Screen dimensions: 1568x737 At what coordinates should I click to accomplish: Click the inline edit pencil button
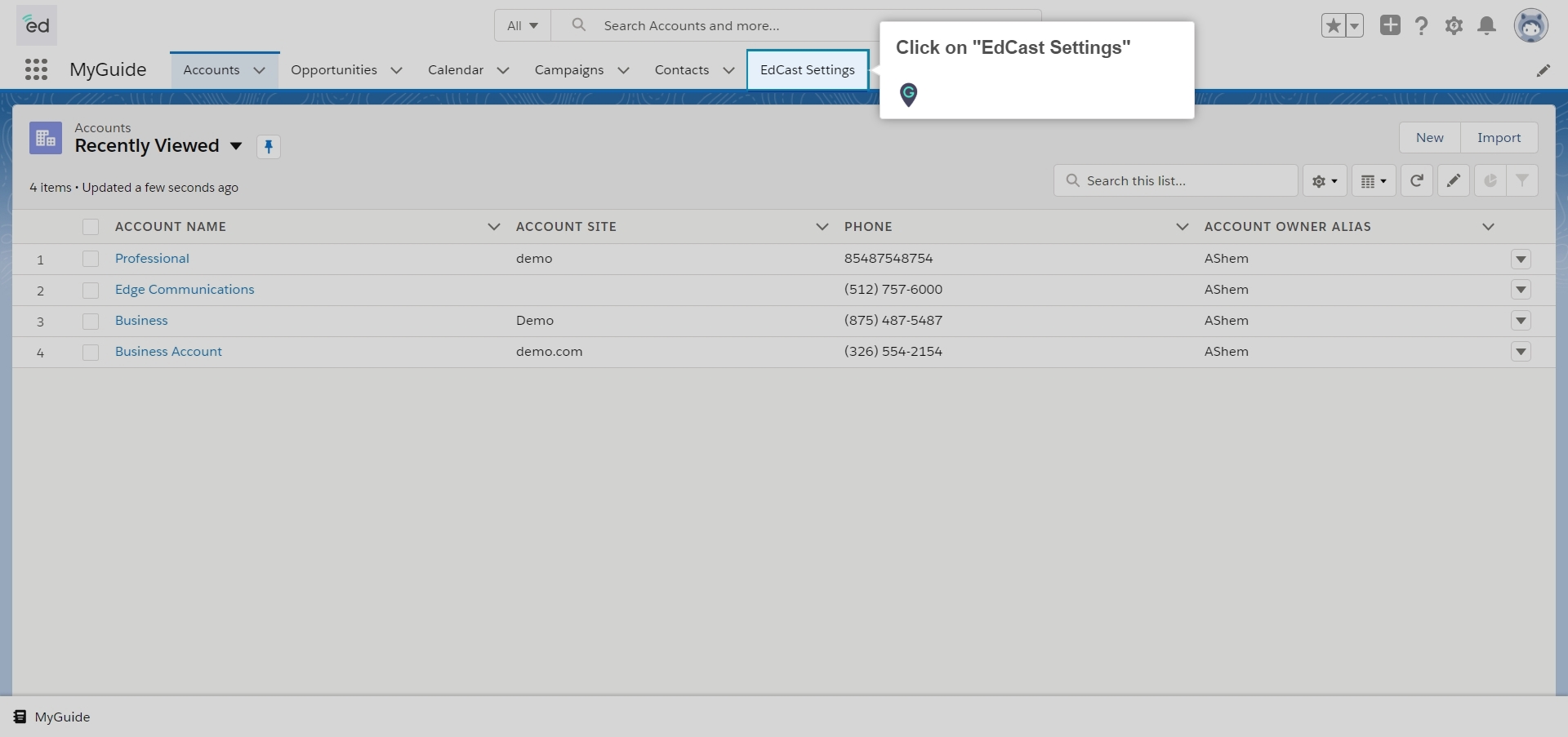coord(1454,181)
